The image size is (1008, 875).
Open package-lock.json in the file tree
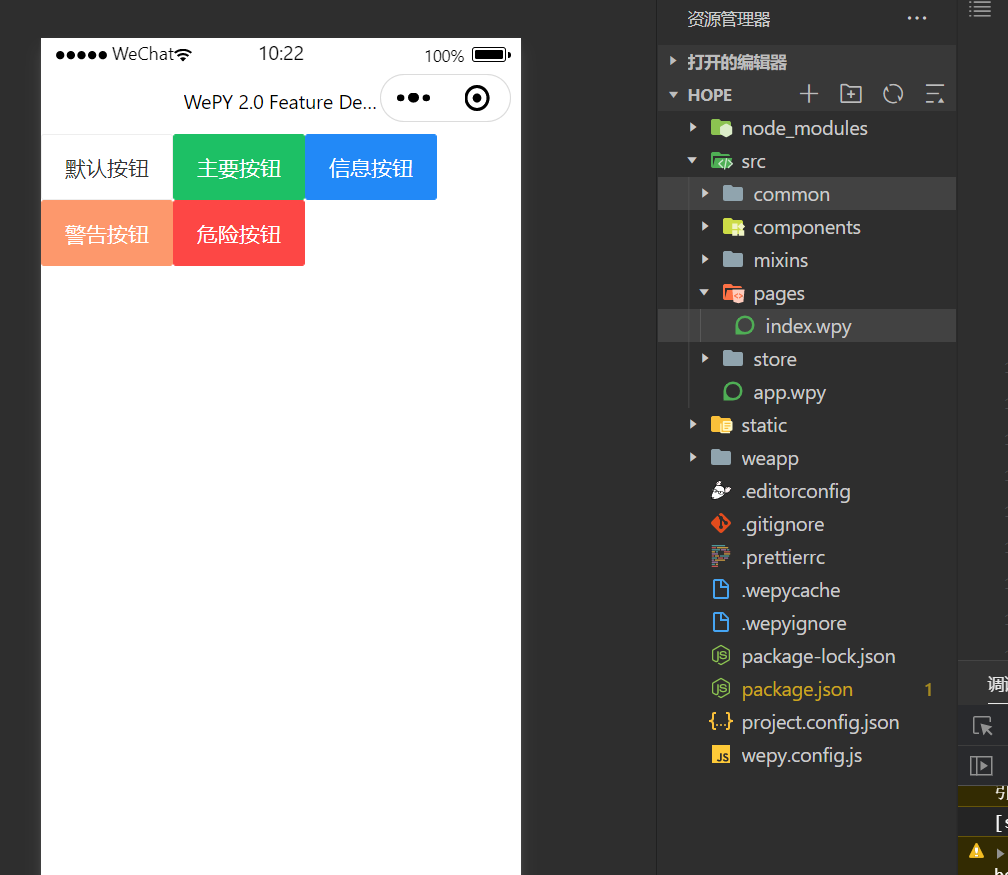click(x=818, y=656)
